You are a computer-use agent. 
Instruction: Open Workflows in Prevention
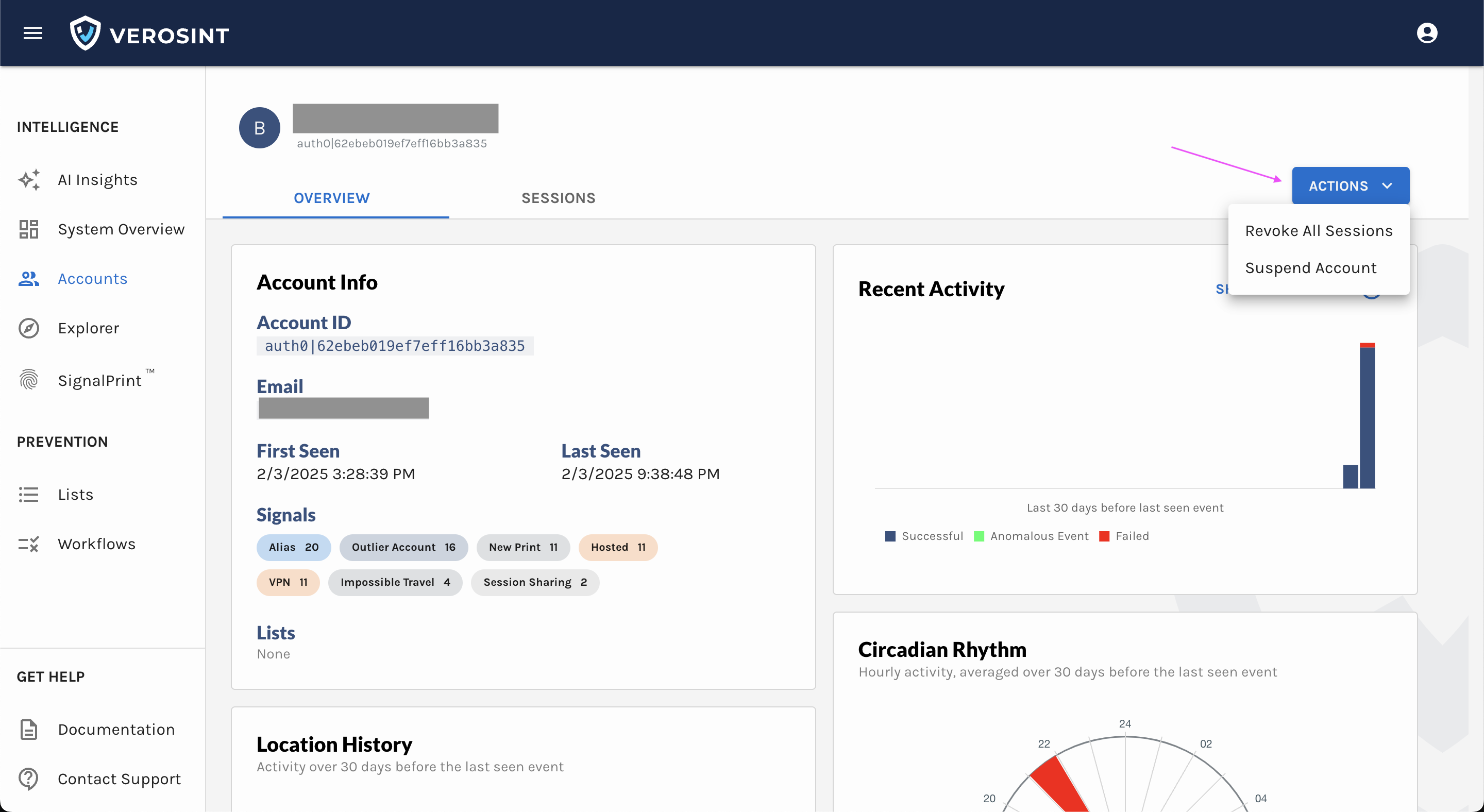(x=96, y=543)
